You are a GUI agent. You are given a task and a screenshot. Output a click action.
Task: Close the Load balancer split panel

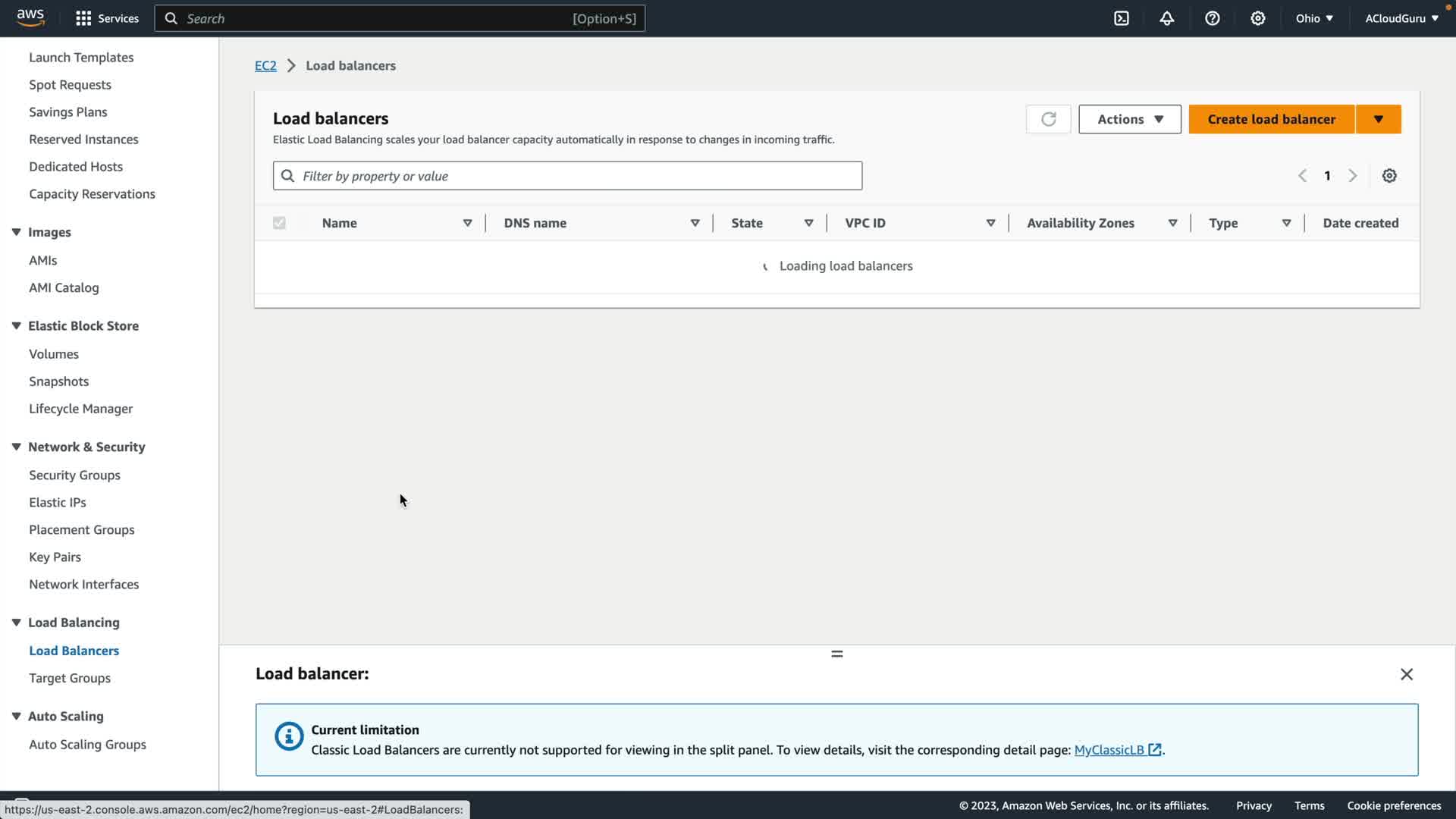[1406, 674]
